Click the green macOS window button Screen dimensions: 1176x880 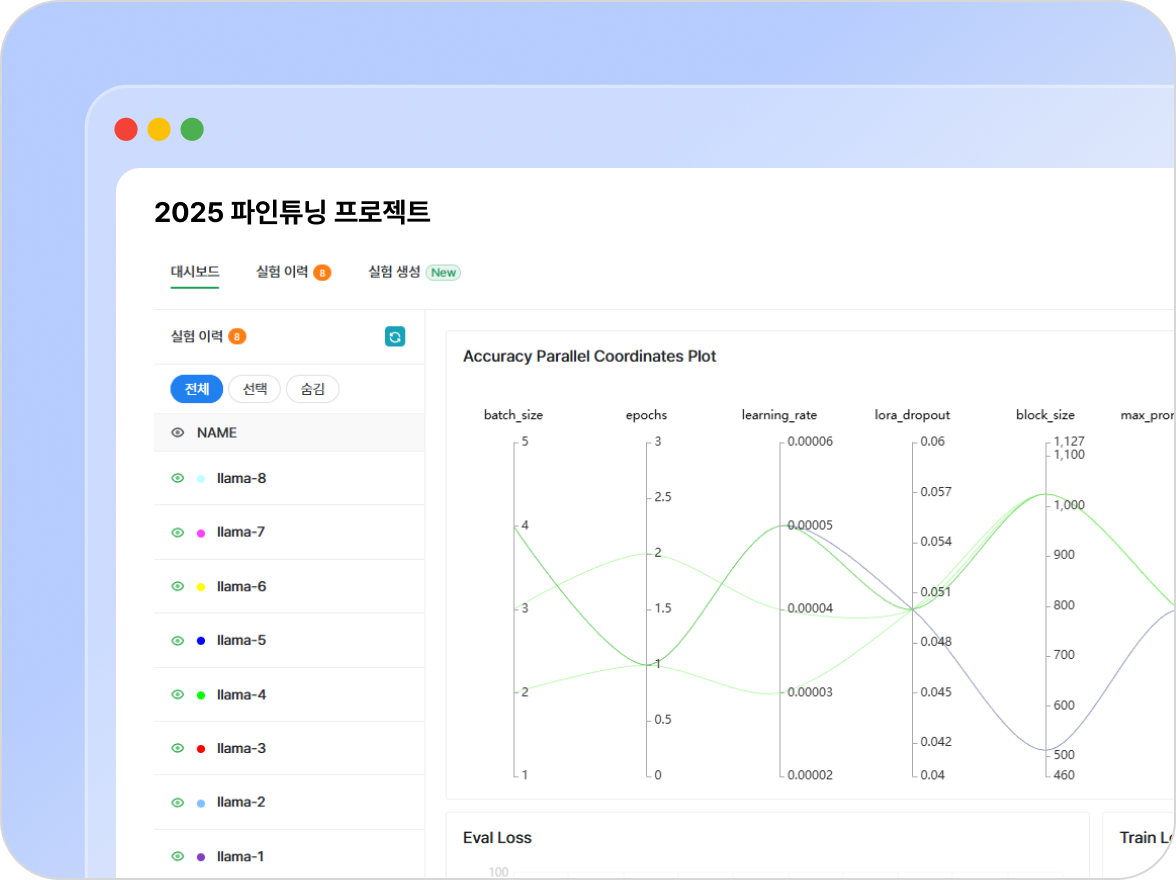click(x=192, y=129)
